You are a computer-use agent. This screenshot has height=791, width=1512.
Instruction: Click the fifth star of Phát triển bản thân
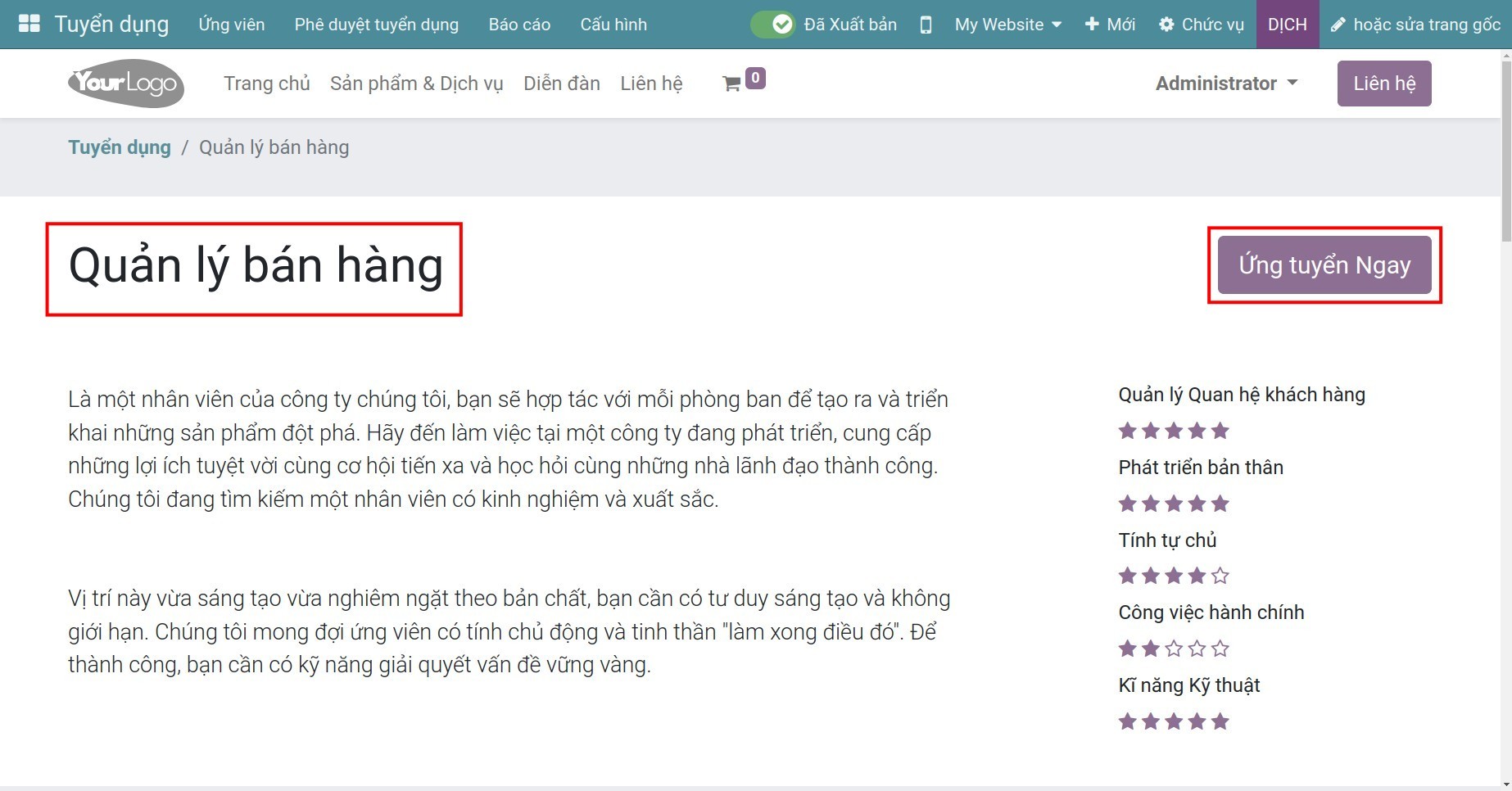tap(1220, 503)
